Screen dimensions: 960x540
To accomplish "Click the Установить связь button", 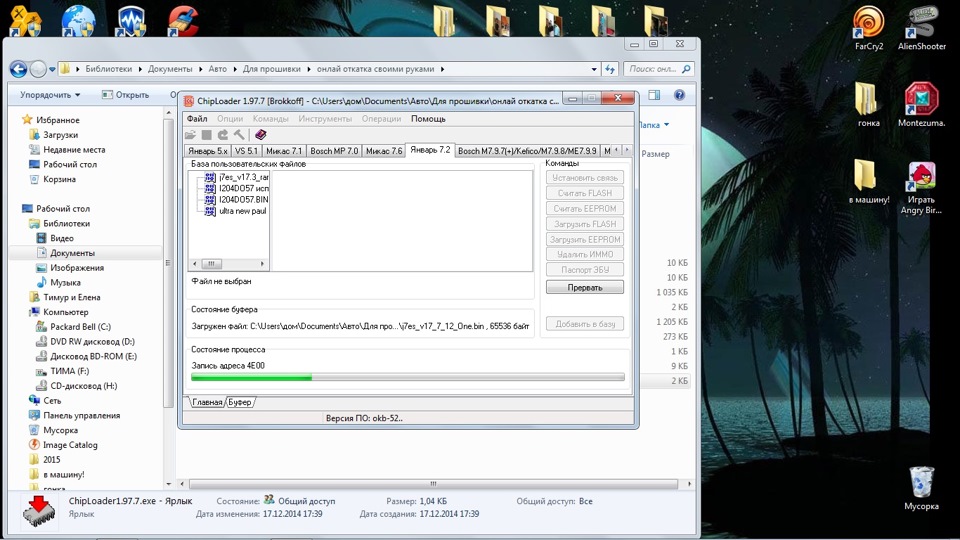I will pyautogui.click(x=585, y=178).
